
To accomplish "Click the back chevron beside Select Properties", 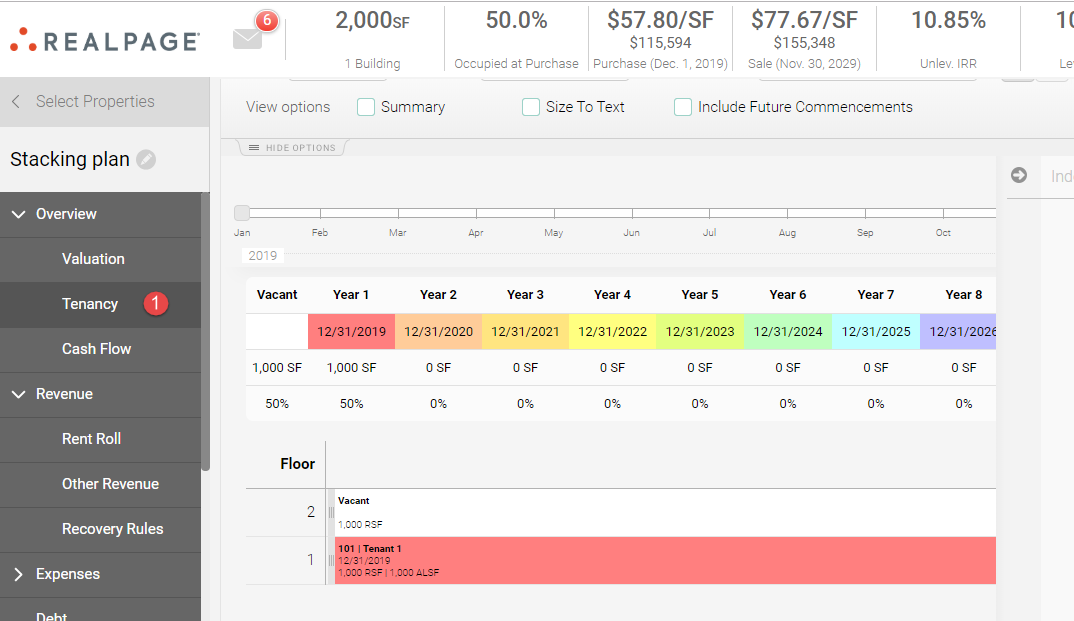I will click(15, 101).
